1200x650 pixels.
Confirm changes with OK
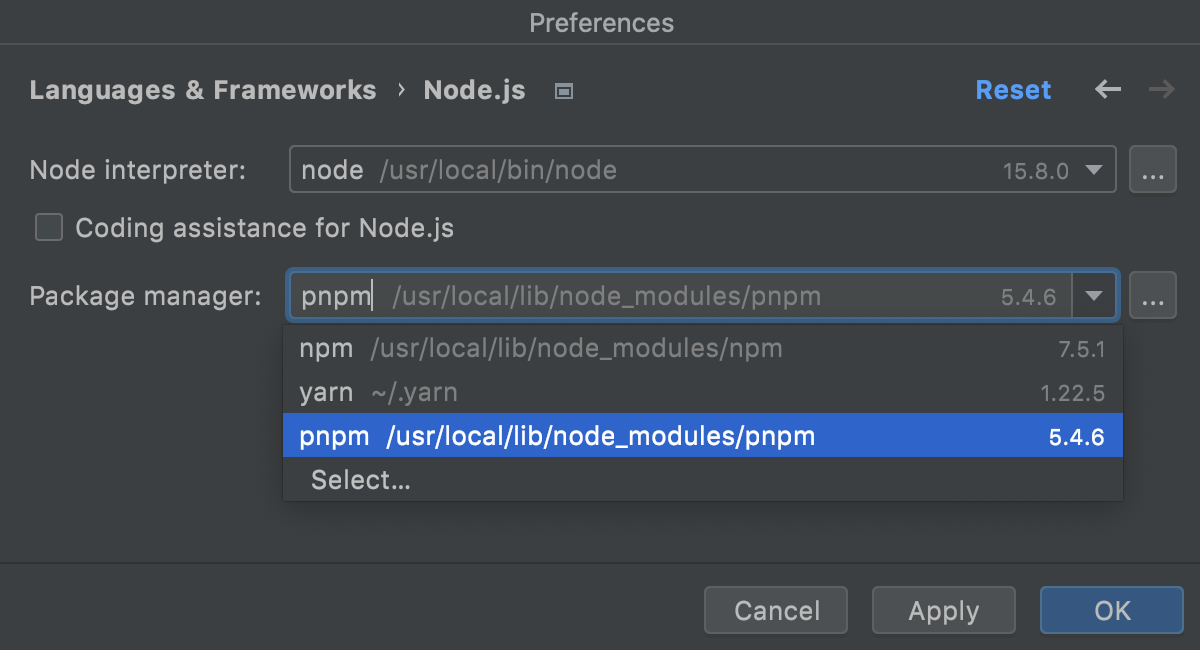click(x=1111, y=610)
